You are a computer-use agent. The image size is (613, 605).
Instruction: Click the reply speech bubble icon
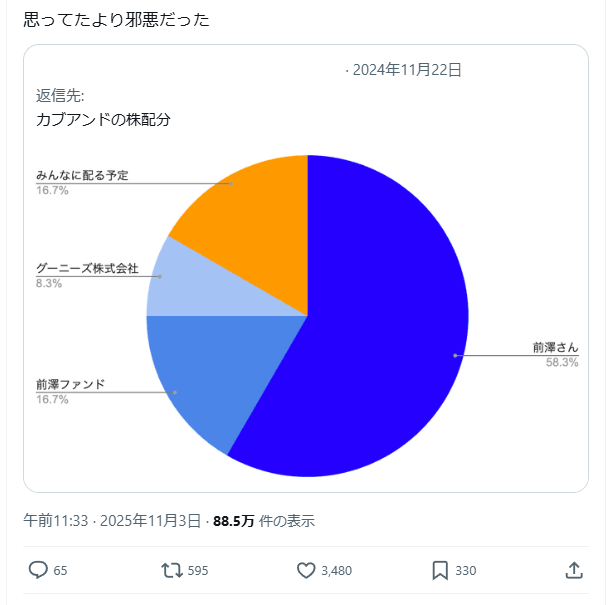coord(38,570)
